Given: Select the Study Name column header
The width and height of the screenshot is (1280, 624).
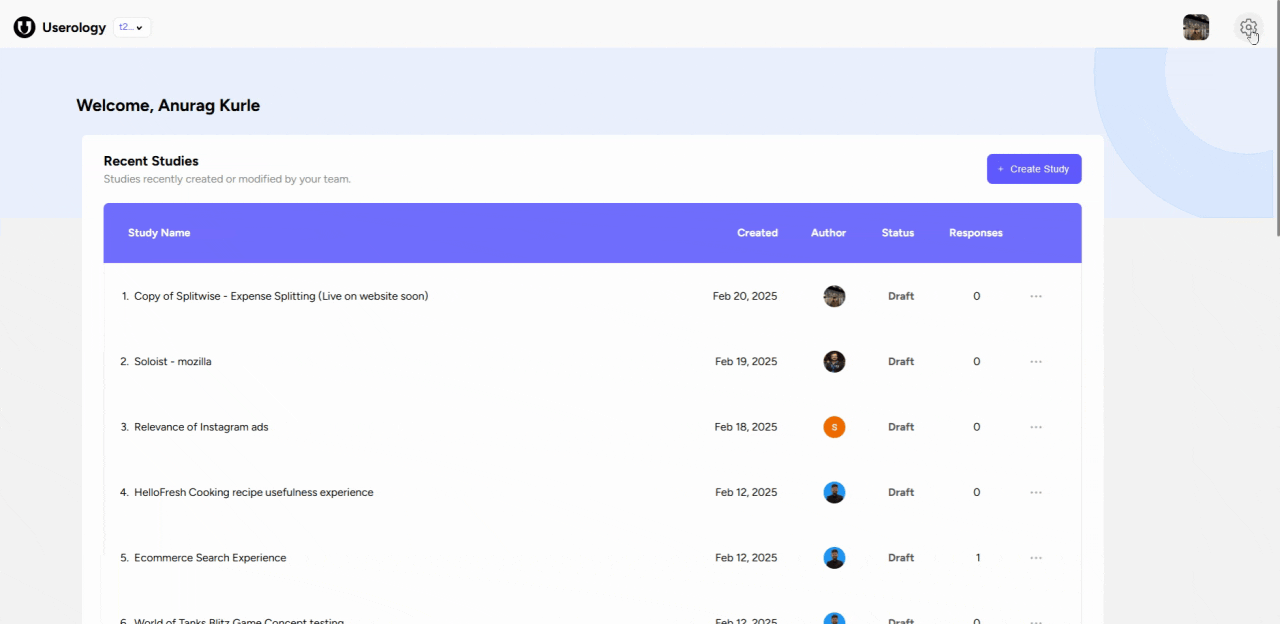Looking at the screenshot, I should click(159, 233).
